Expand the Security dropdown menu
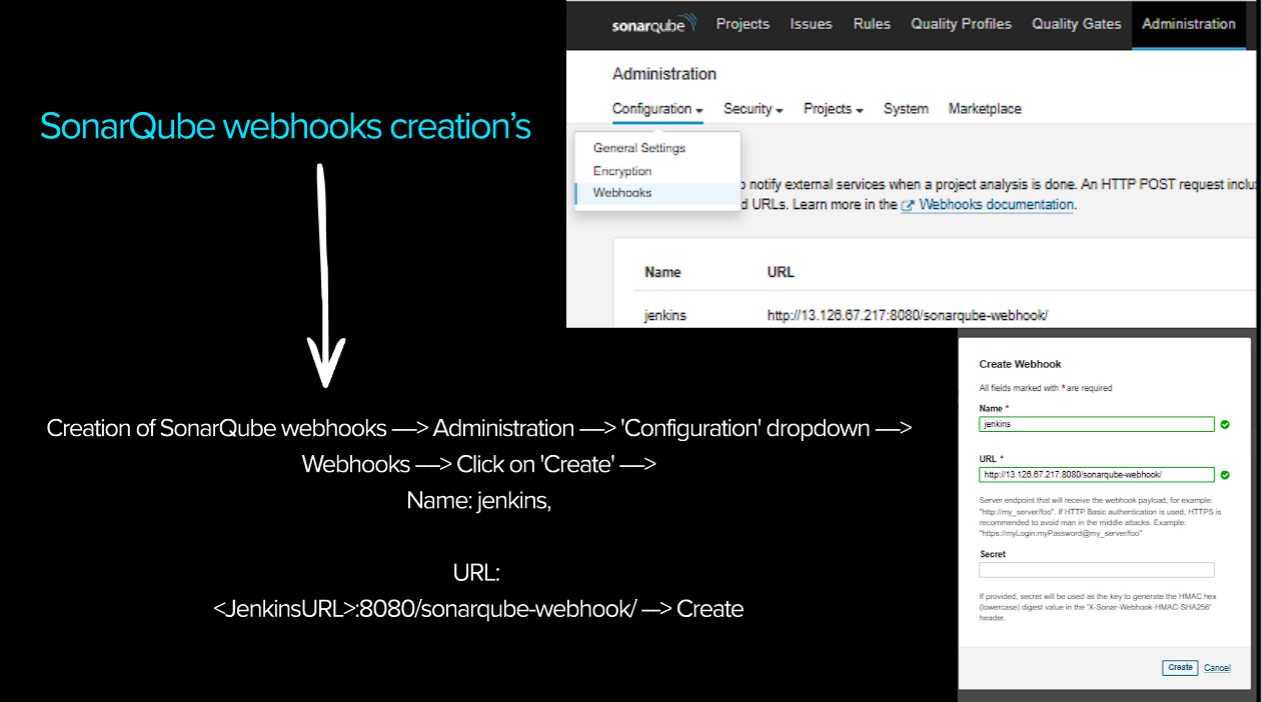Viewport: 1262px width, 702px height. (x=753, y=109)
